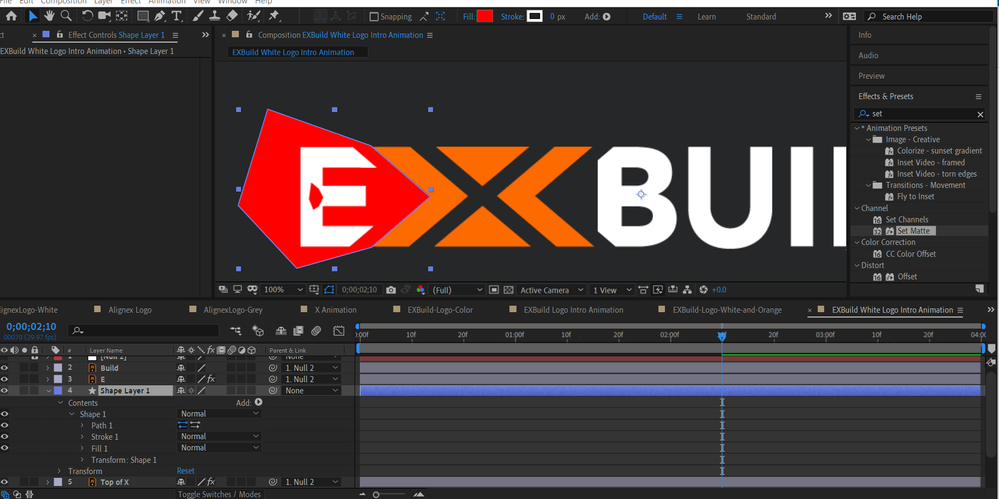Toggle the Snapping checkbox
Image resolution: width=999 pixels, height=499 pixels.
pos(374,17)
